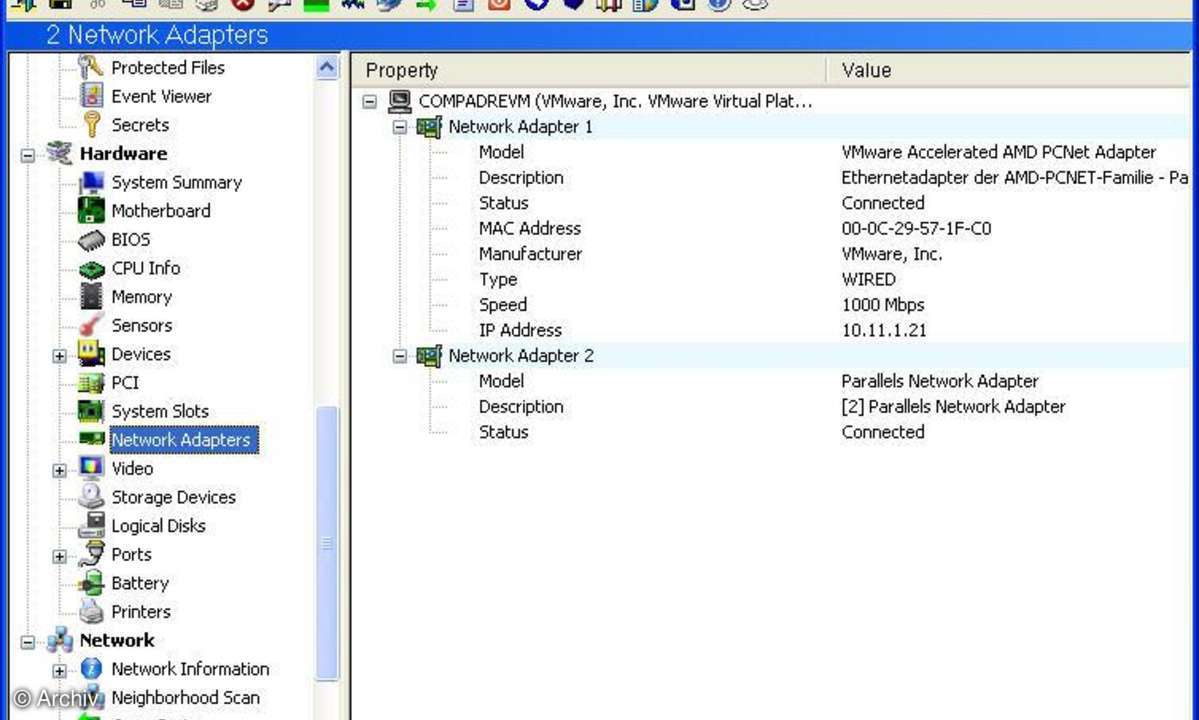This screenshot has width=1199, height=720.
Task: Click the VMware, Inc. manufacturer value
Action: pos(892,254)
